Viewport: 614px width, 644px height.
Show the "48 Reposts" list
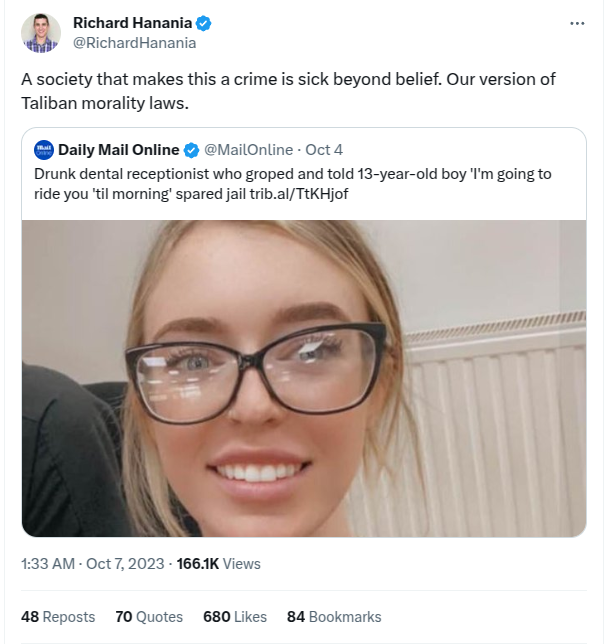click(58, 617)
